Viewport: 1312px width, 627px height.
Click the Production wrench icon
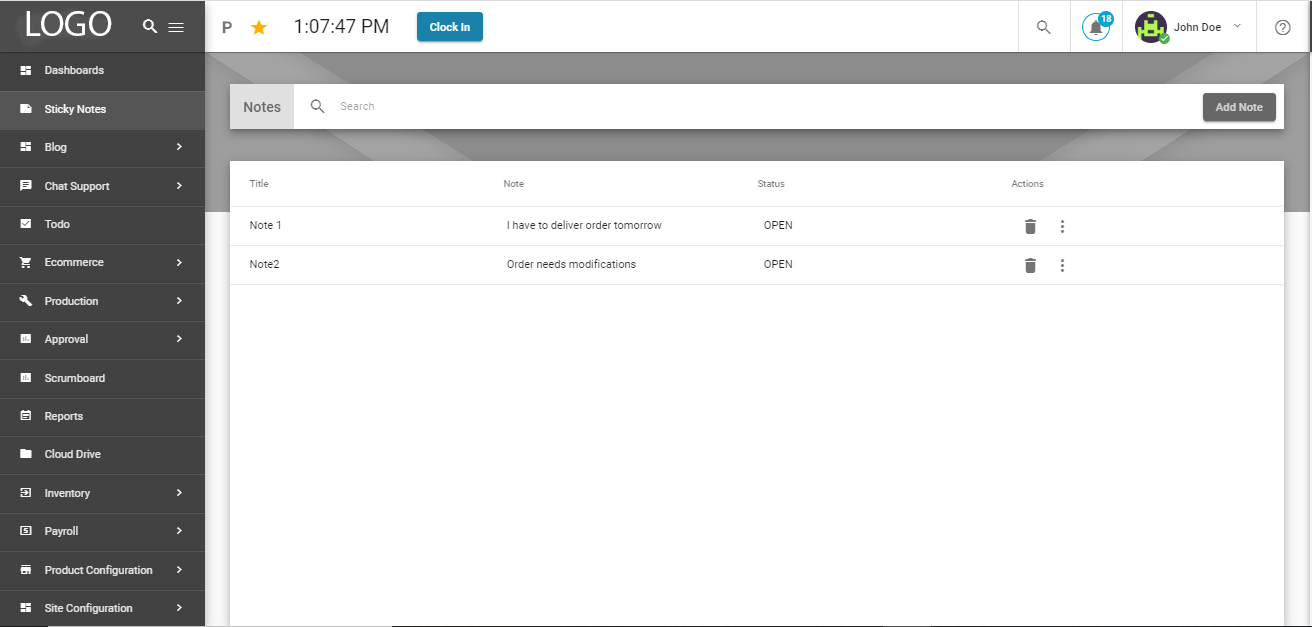(x=26, y=301)
